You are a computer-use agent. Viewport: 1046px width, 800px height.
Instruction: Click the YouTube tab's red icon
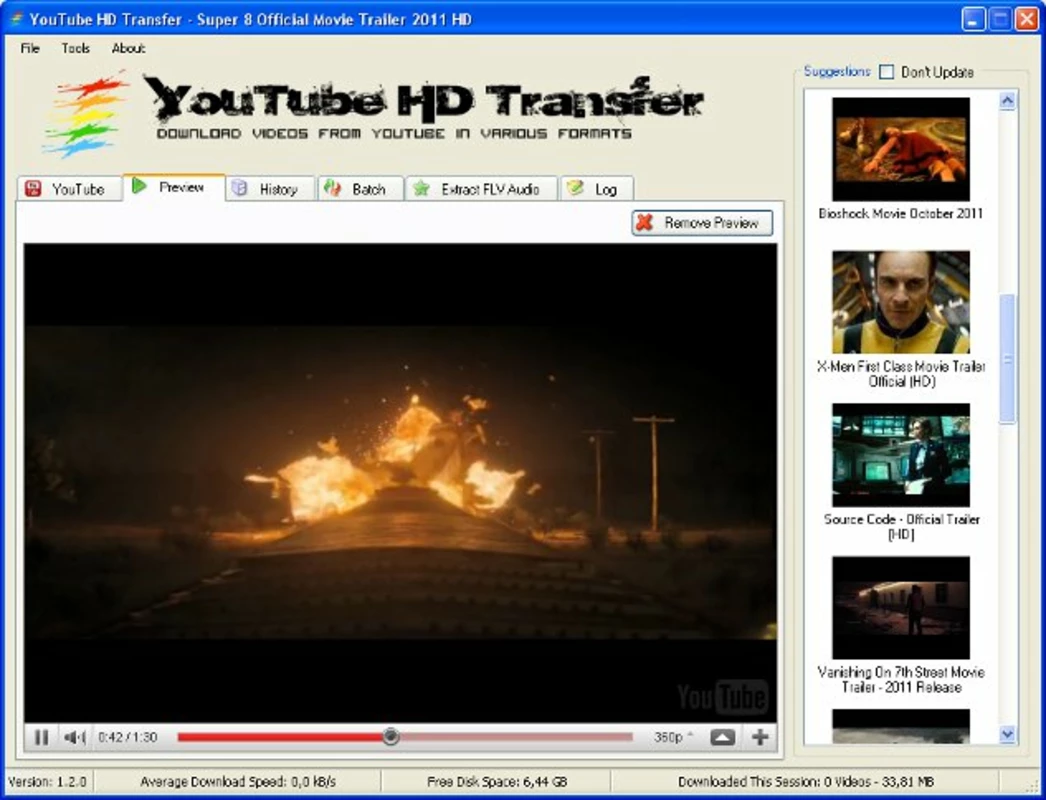click(33, 189)
